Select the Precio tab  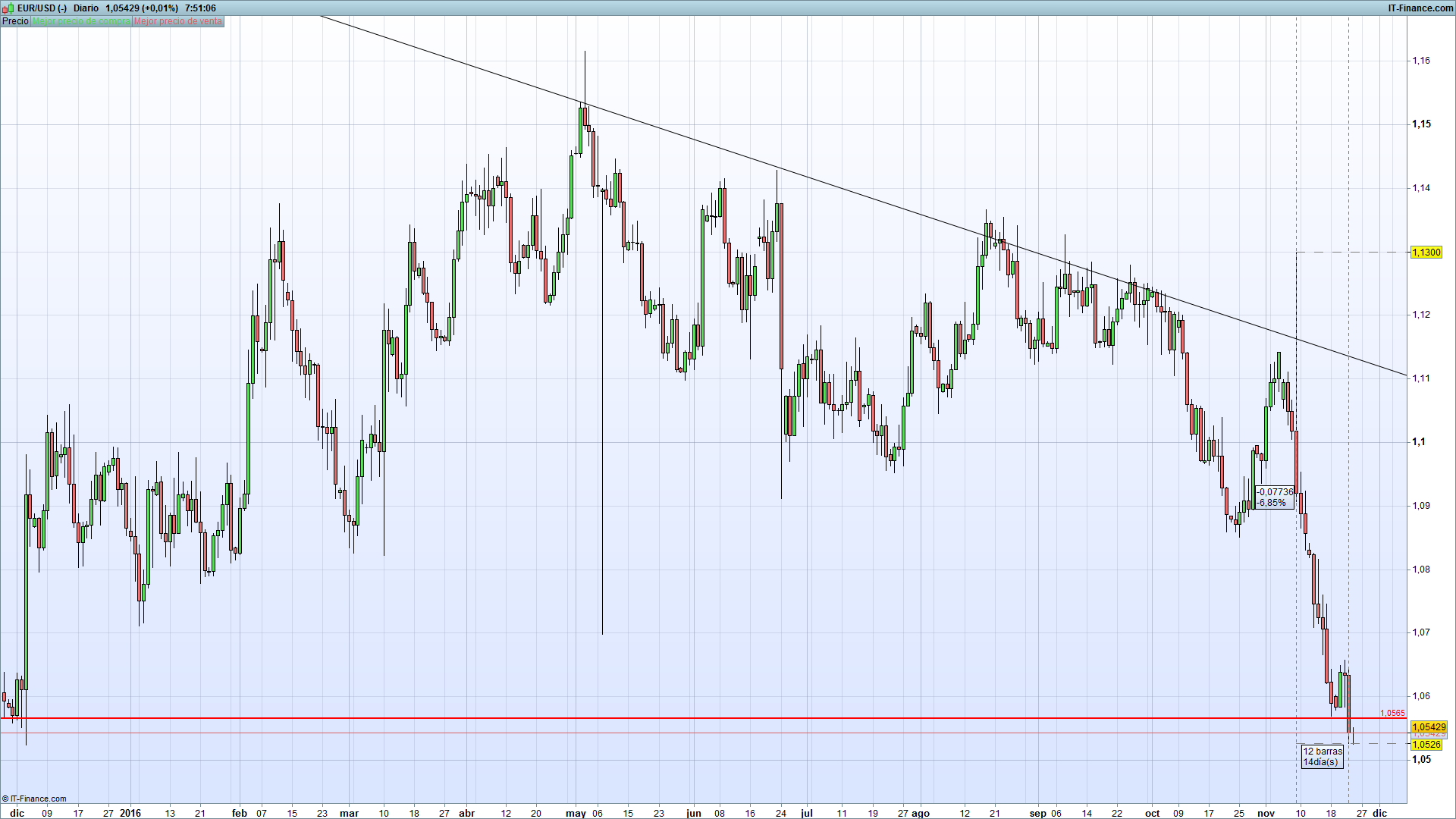tap(15, 21)
